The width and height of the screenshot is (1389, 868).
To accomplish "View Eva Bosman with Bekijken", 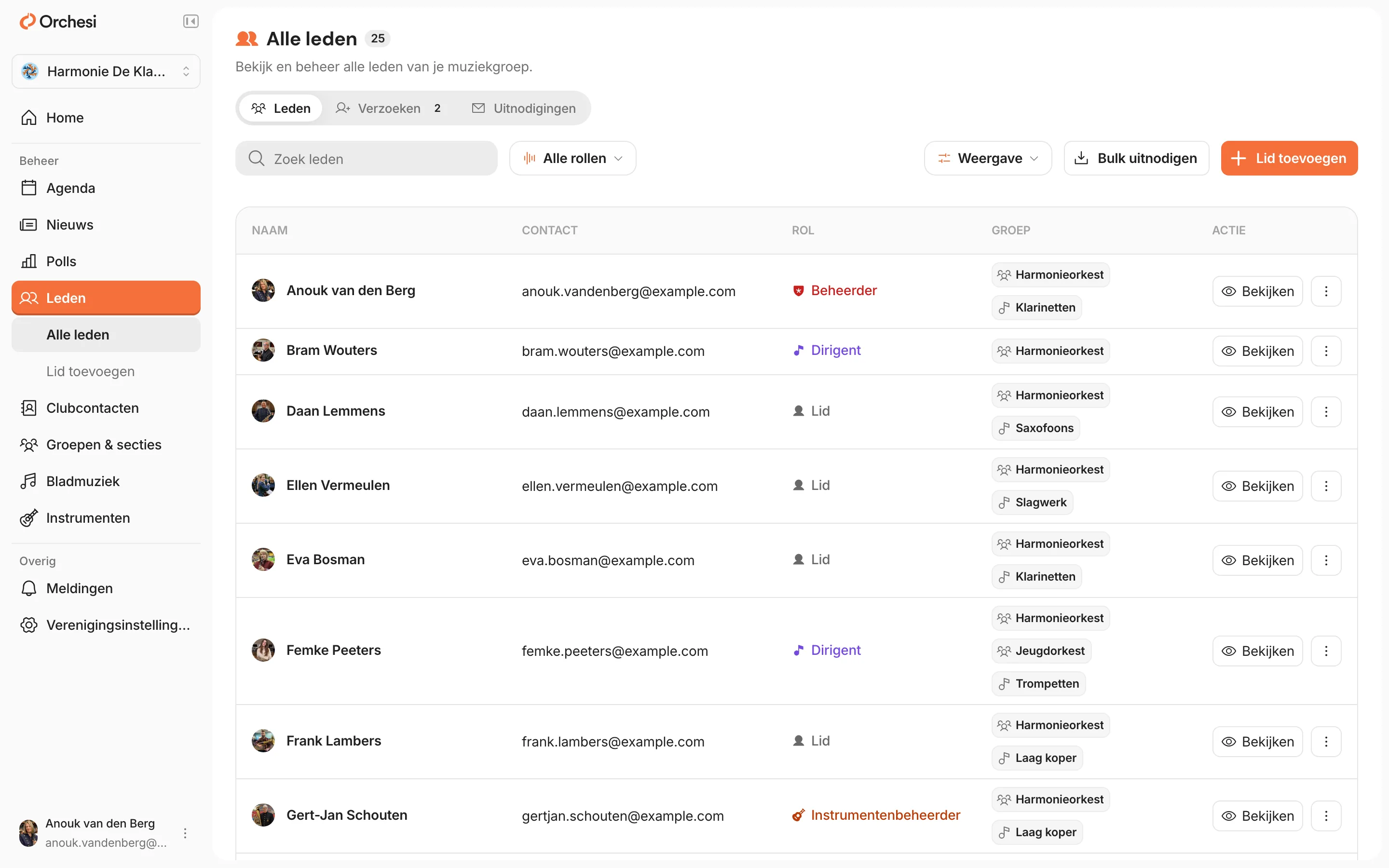I will pyautogui.click(x=1257, y=560).
